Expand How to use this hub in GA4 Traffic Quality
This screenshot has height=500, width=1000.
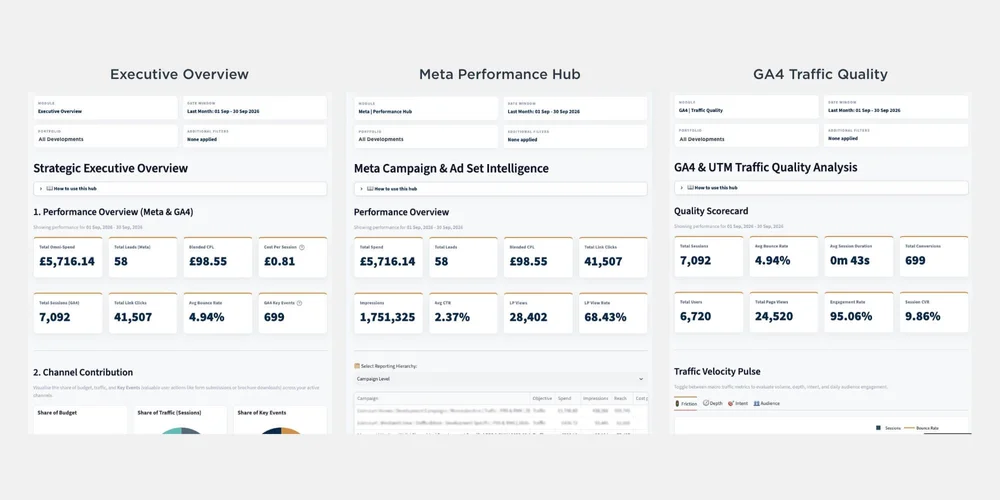click(x=821, y=188)
